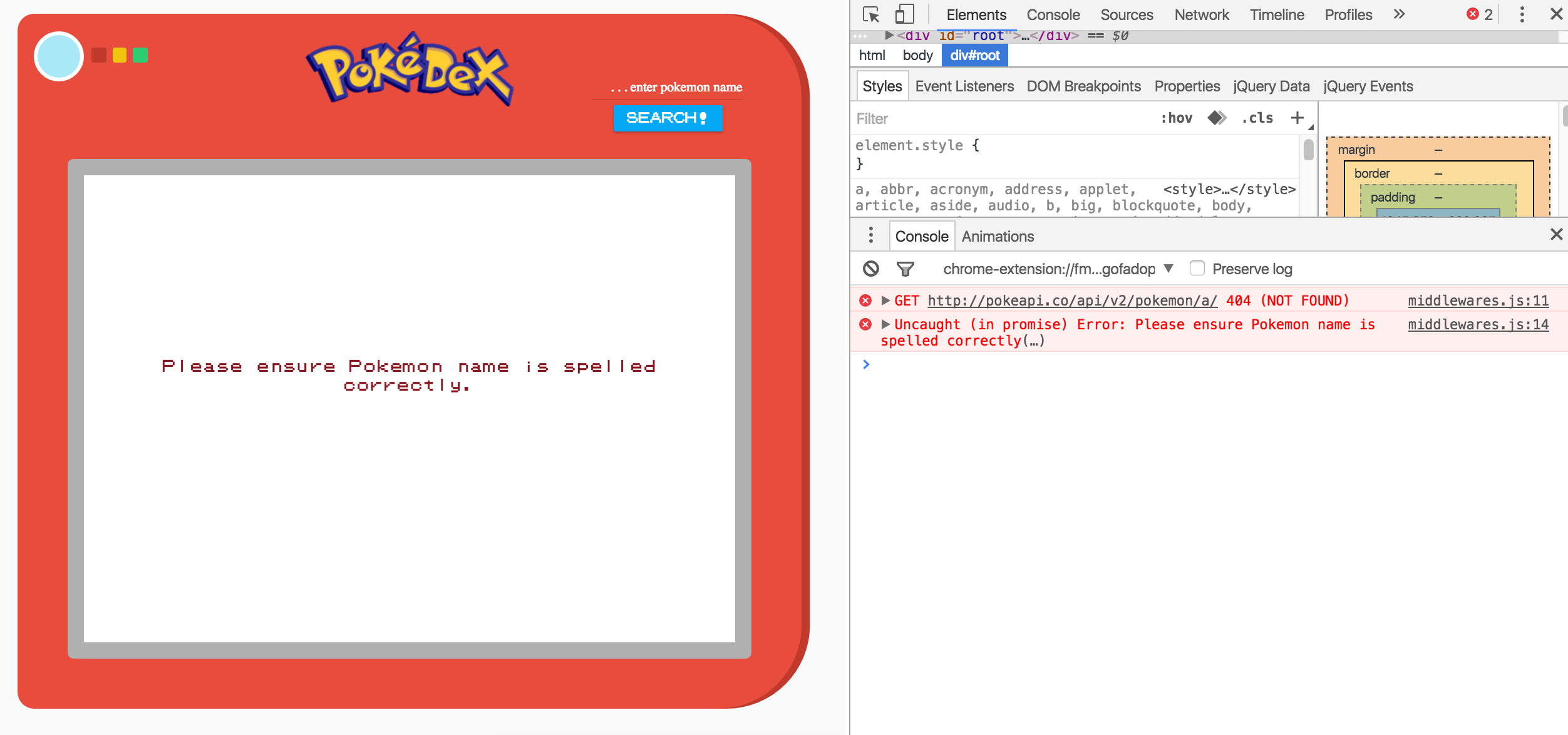1568x735 pixels.
Task: Switch to the Network panel
Action: coord(1202,14)
